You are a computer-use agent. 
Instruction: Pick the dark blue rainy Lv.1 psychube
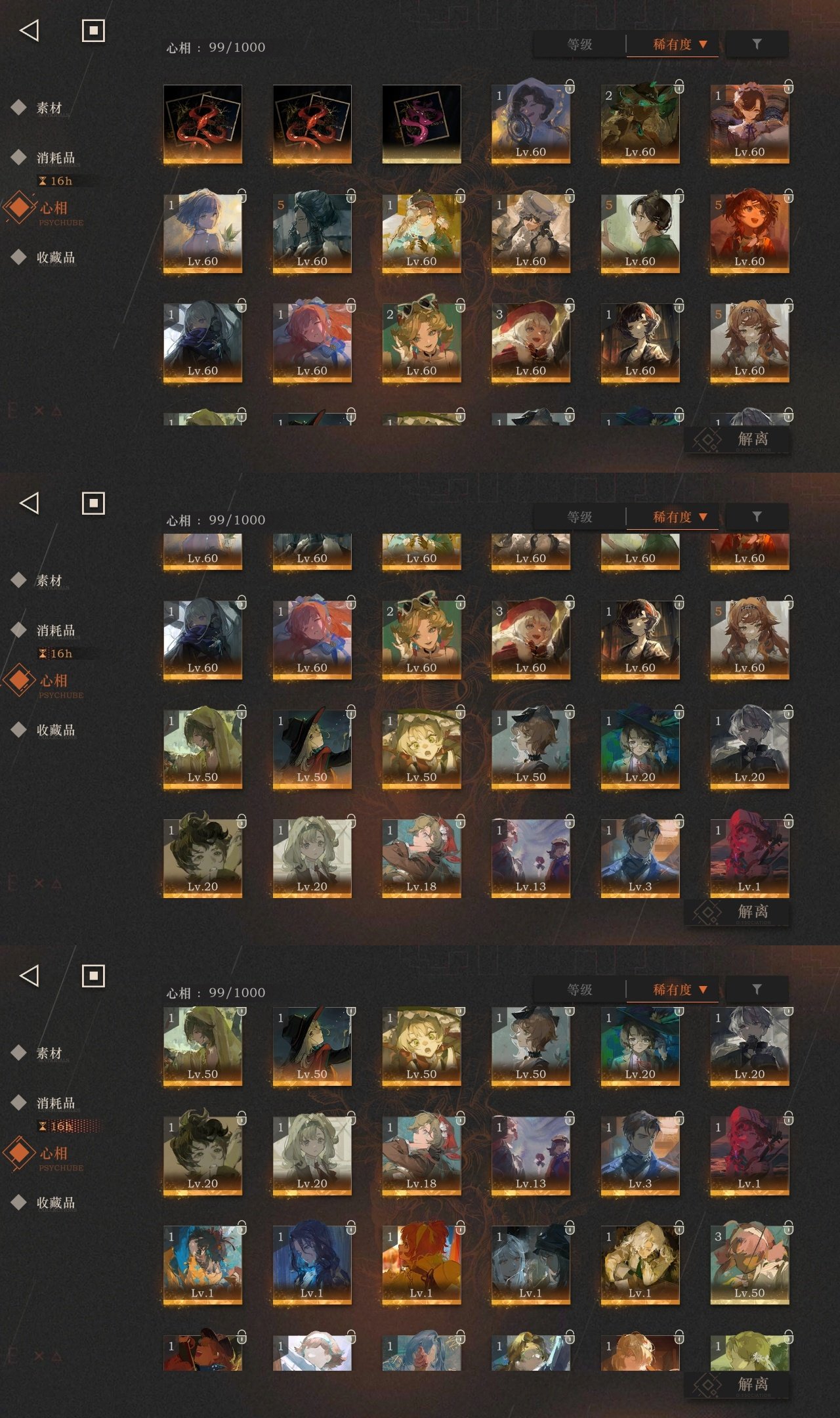pyautogui.click(x=312, y=1264)
